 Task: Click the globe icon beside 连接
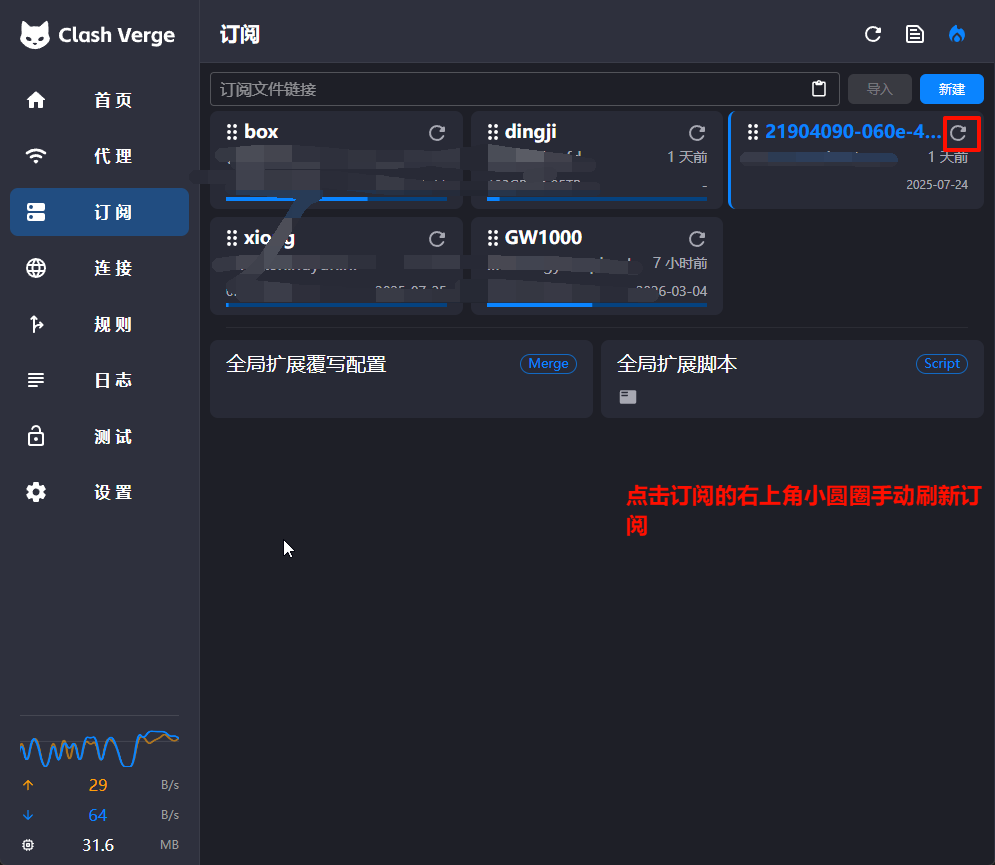(x=36, y=268)
